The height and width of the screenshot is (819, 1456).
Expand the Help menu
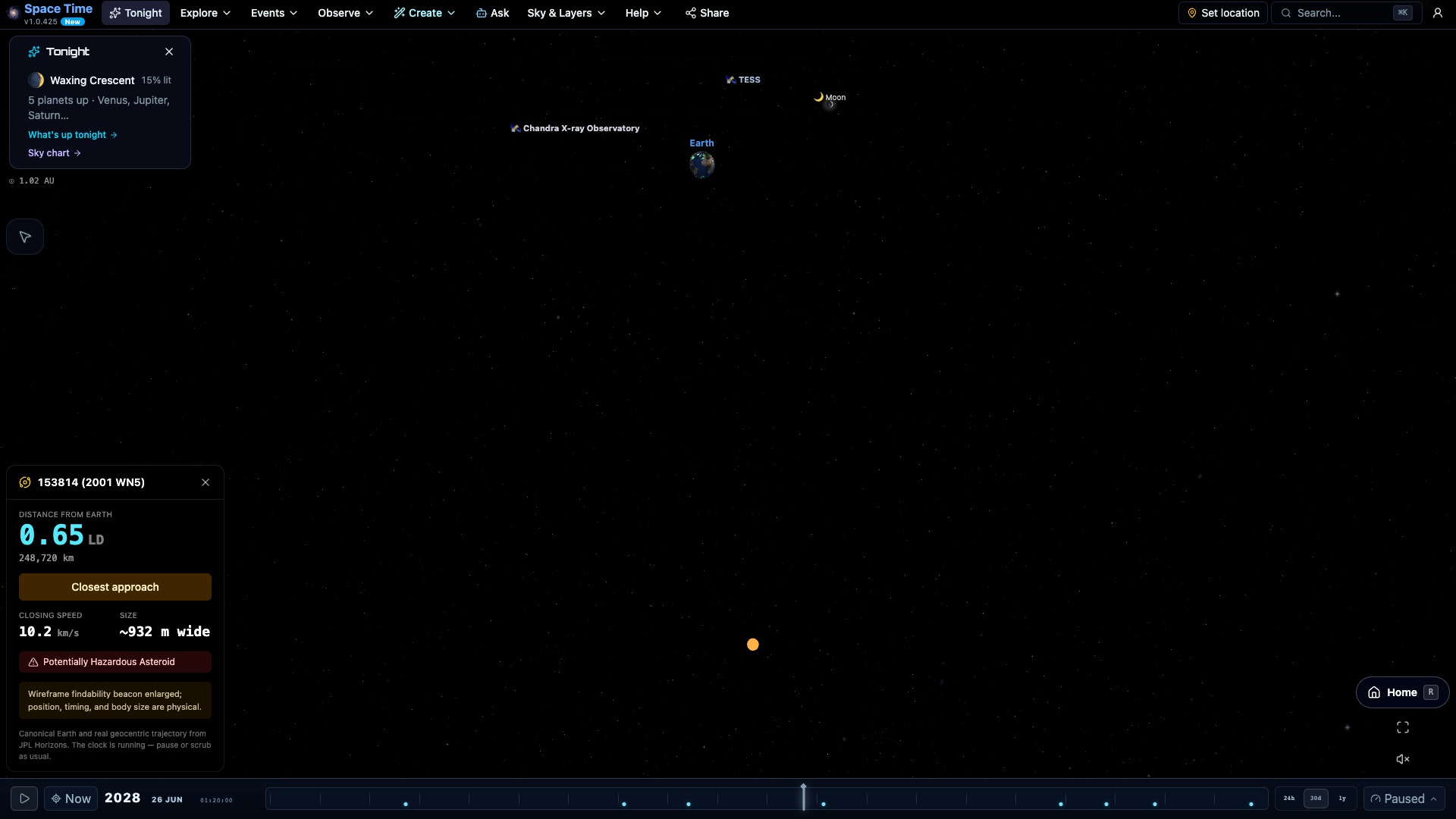[x=643, y=13]
